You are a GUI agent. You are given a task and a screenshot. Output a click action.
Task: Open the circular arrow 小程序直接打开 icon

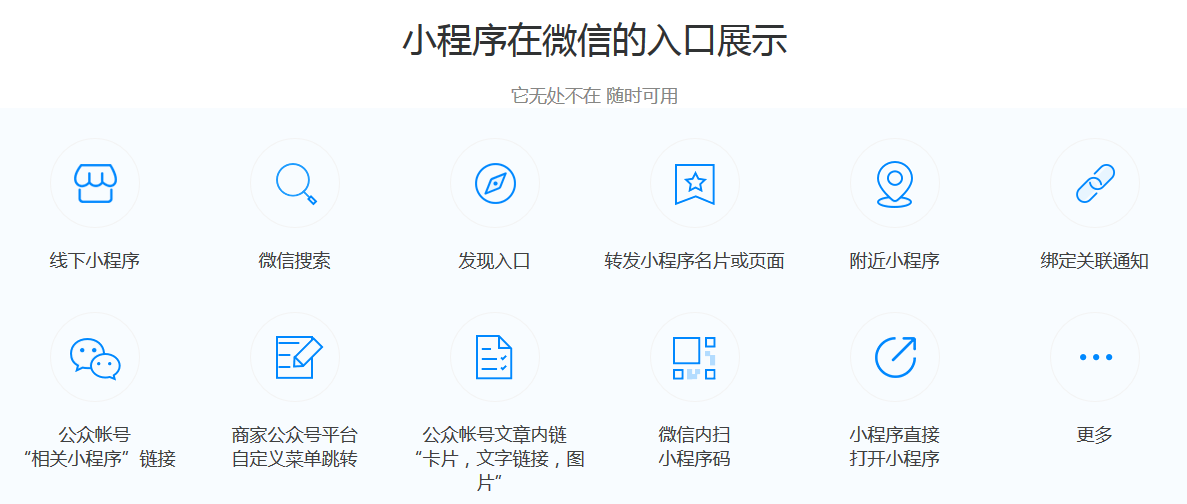click(894, 357)
